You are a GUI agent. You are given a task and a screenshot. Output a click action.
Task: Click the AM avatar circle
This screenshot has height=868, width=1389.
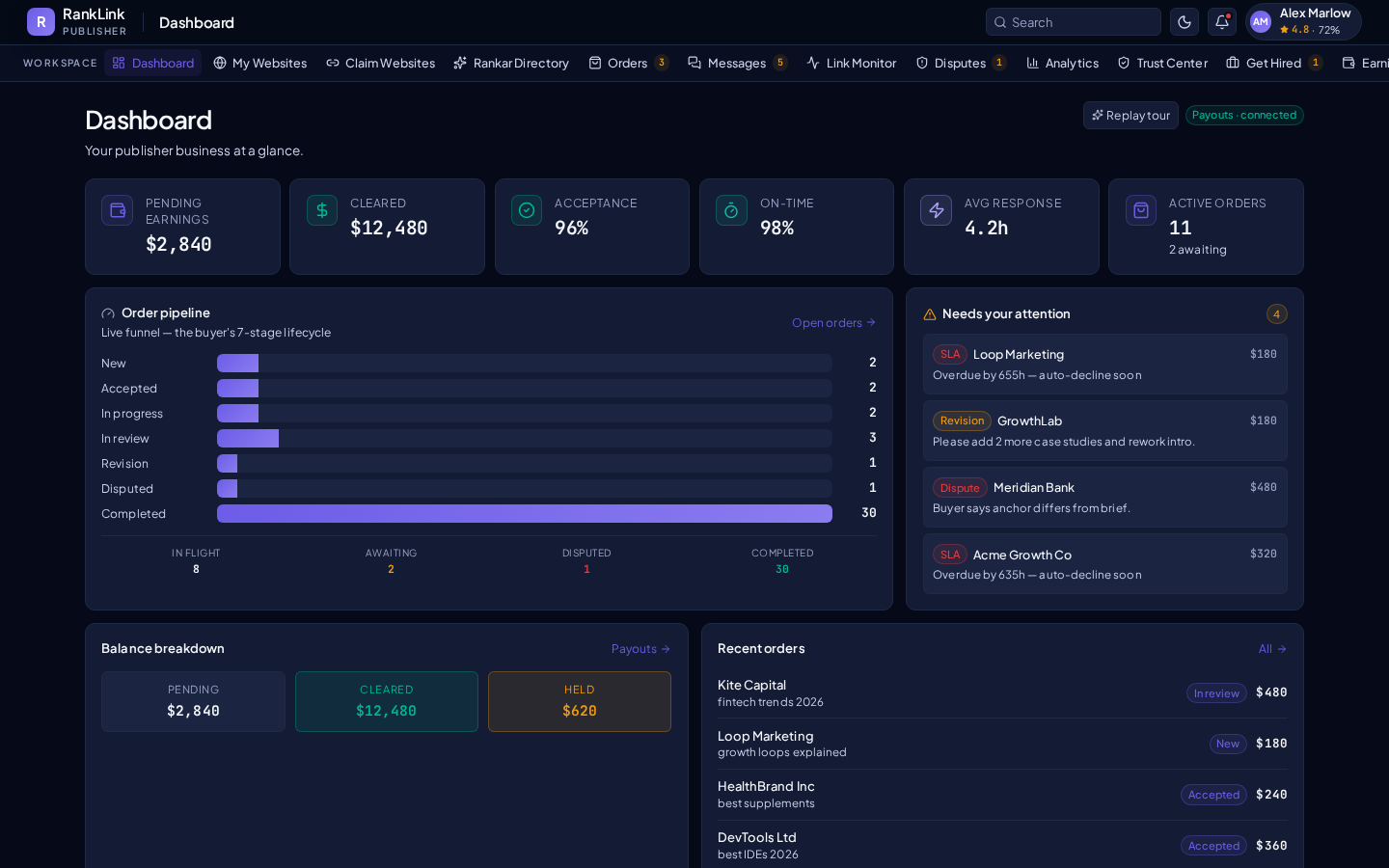click(x=1261, y=21)
